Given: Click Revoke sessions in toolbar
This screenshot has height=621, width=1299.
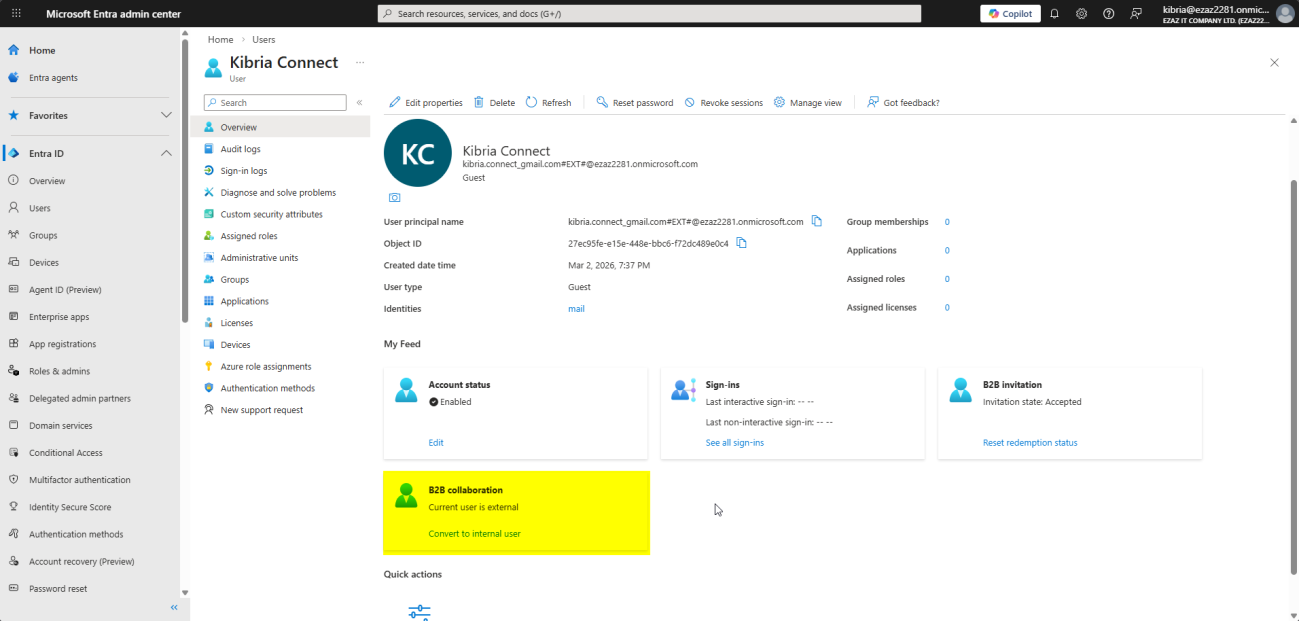Looking at the screenshot, I should [723, 103].
